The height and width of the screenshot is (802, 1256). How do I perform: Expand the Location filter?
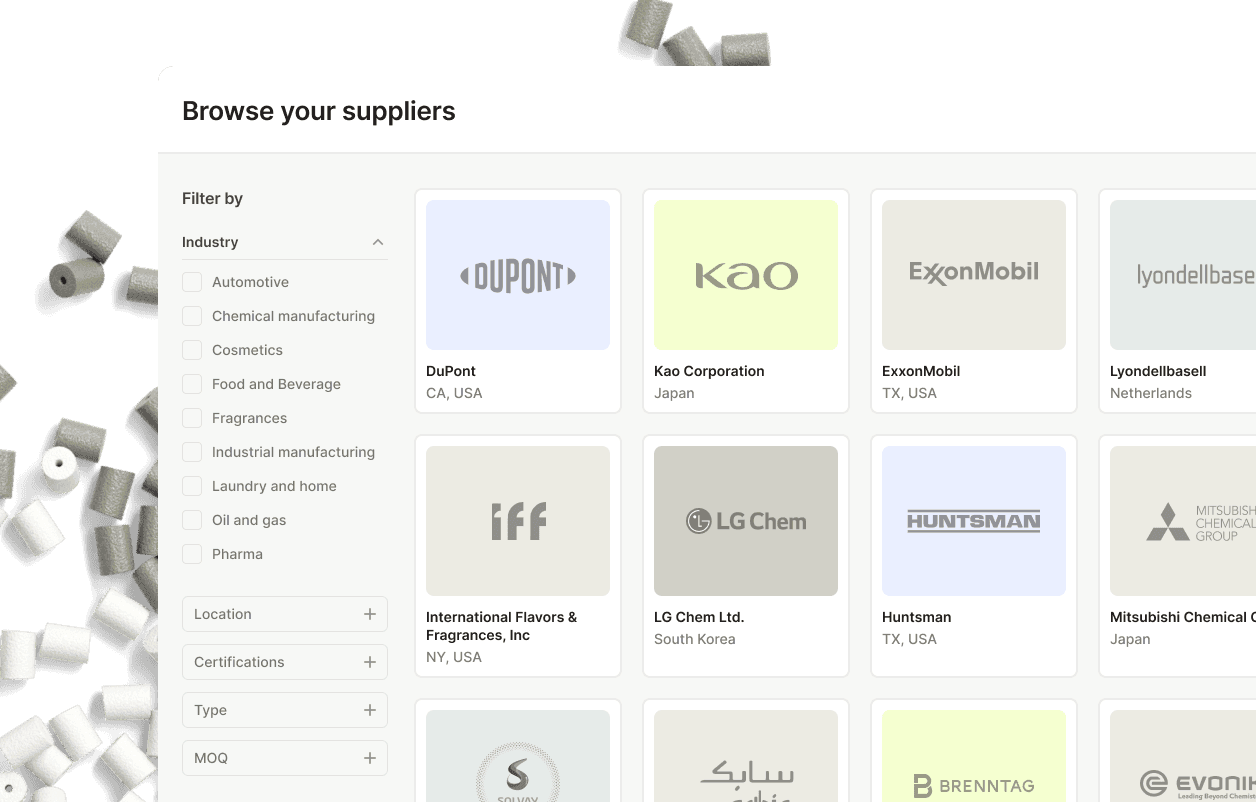point(370,614)
